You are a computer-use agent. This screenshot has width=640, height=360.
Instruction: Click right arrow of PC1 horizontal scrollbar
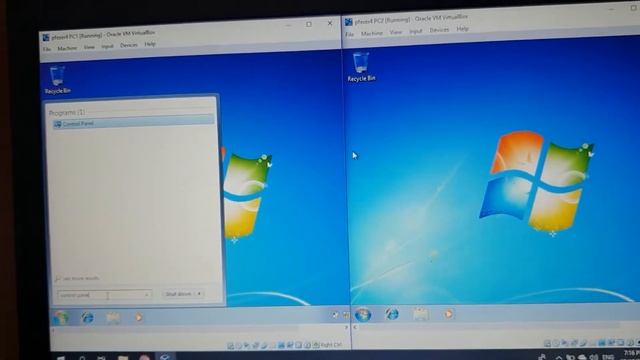point(347,327)
